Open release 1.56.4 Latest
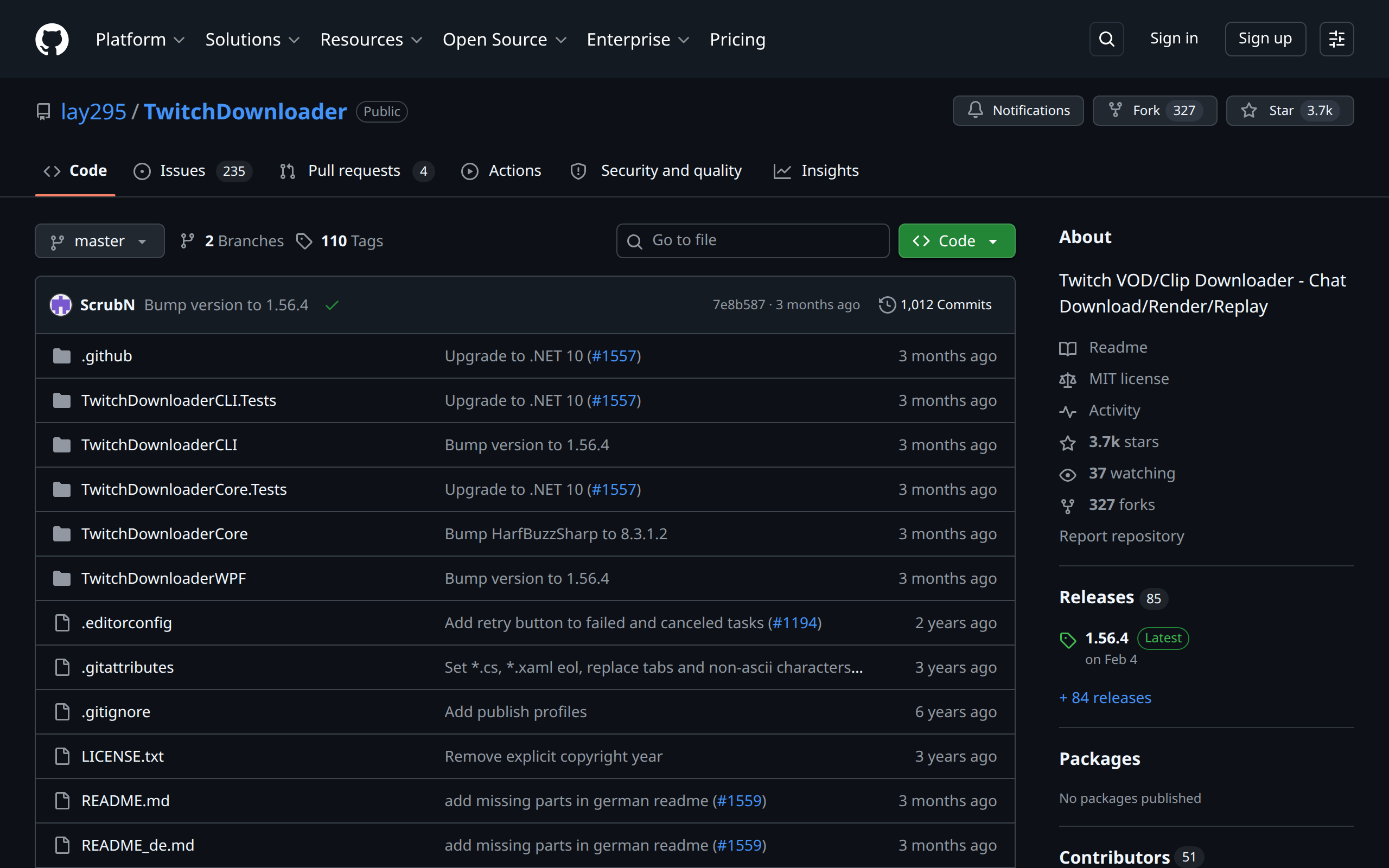The width and height of the screenshot is (1389, 868). pos(1124,648)
